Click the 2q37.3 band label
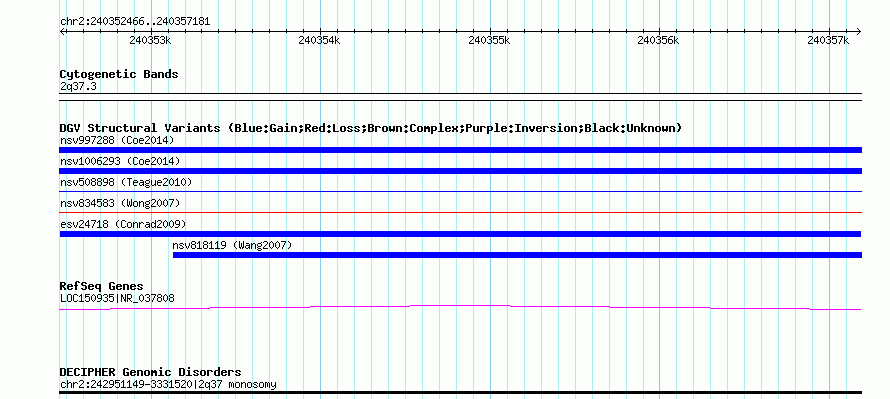The height and width of the screenshot is (399, 890). click(78, 87)
